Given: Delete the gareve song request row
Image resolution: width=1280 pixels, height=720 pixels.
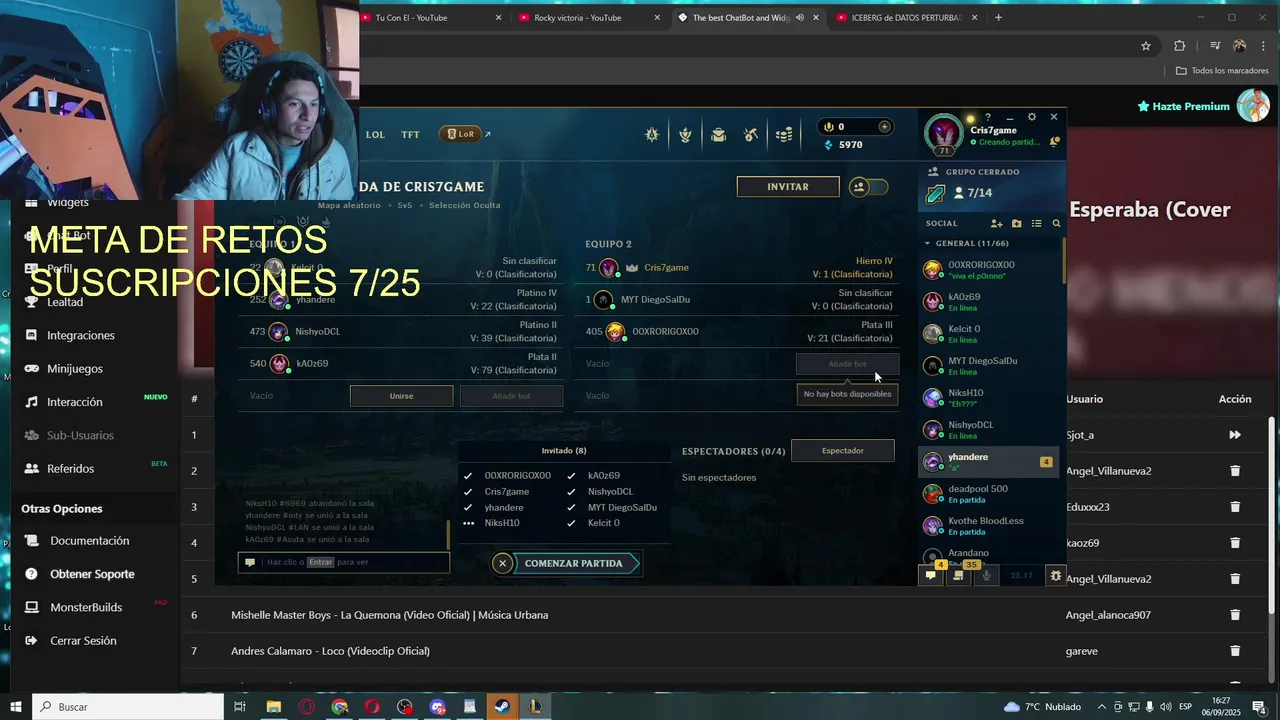Looking at the screenshot, I should (x=1235, y=651).
